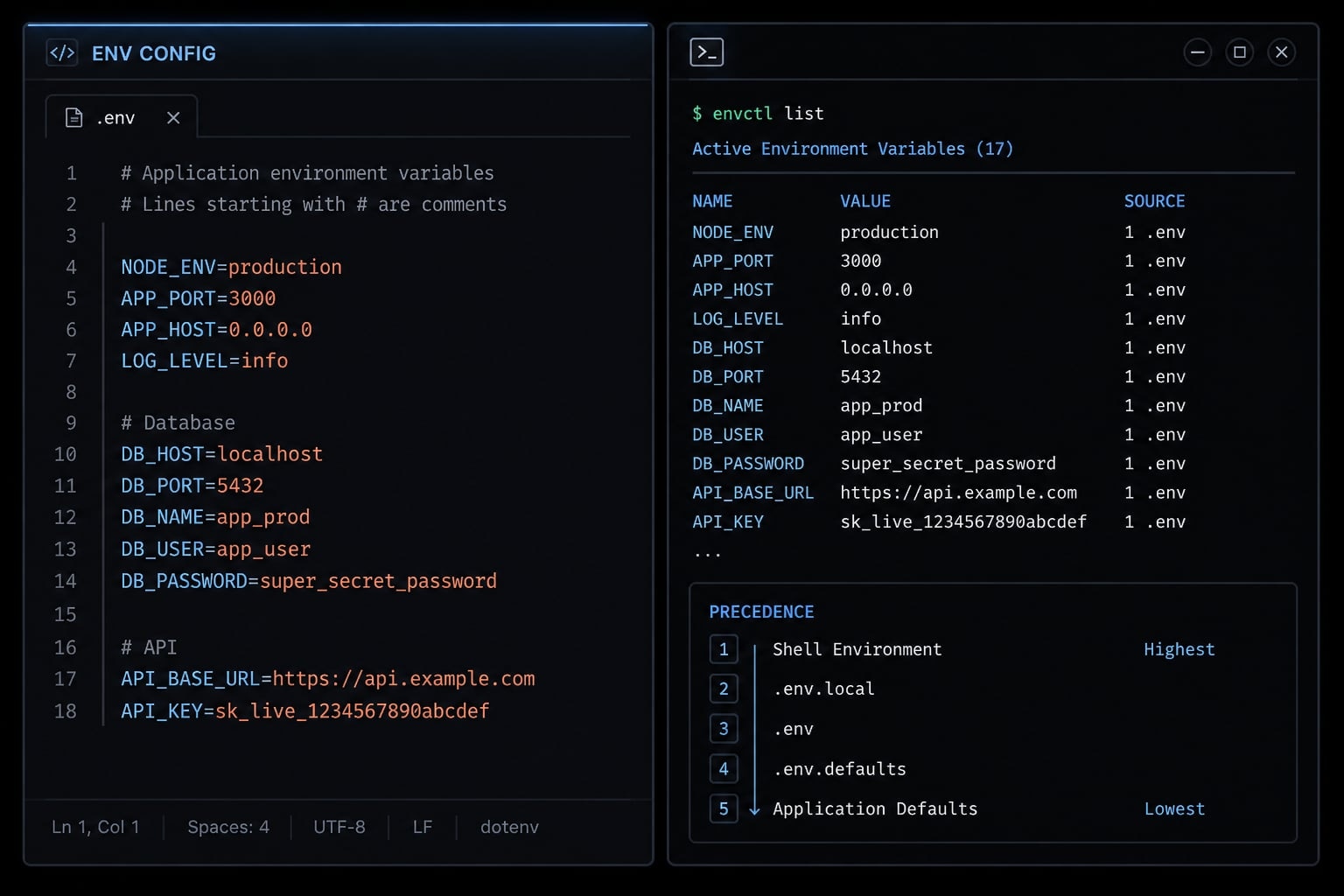Click the value production in terminal table
The width and height of the screenshot is (1344, 896).
889,233
